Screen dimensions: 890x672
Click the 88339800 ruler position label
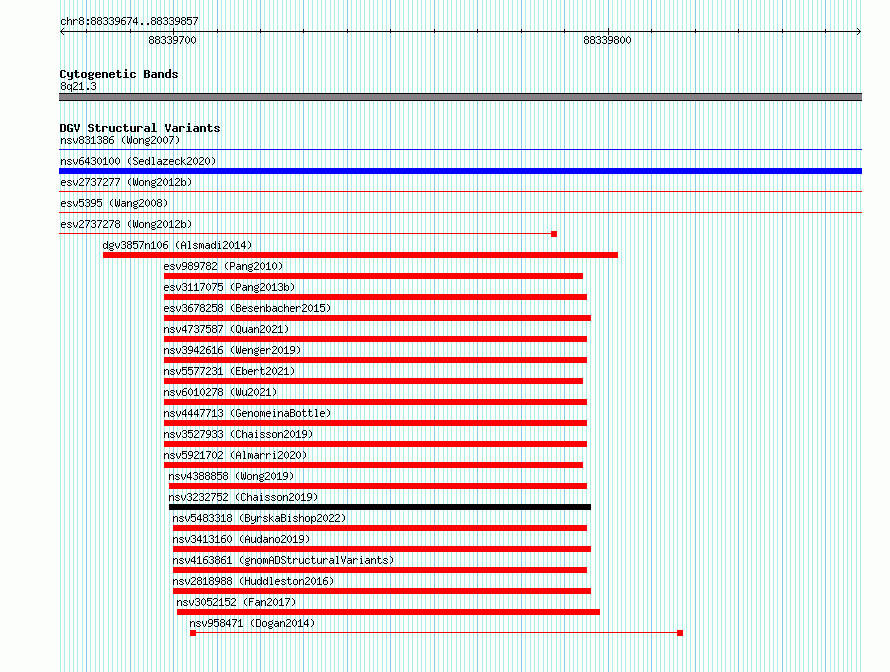[607, 40]
